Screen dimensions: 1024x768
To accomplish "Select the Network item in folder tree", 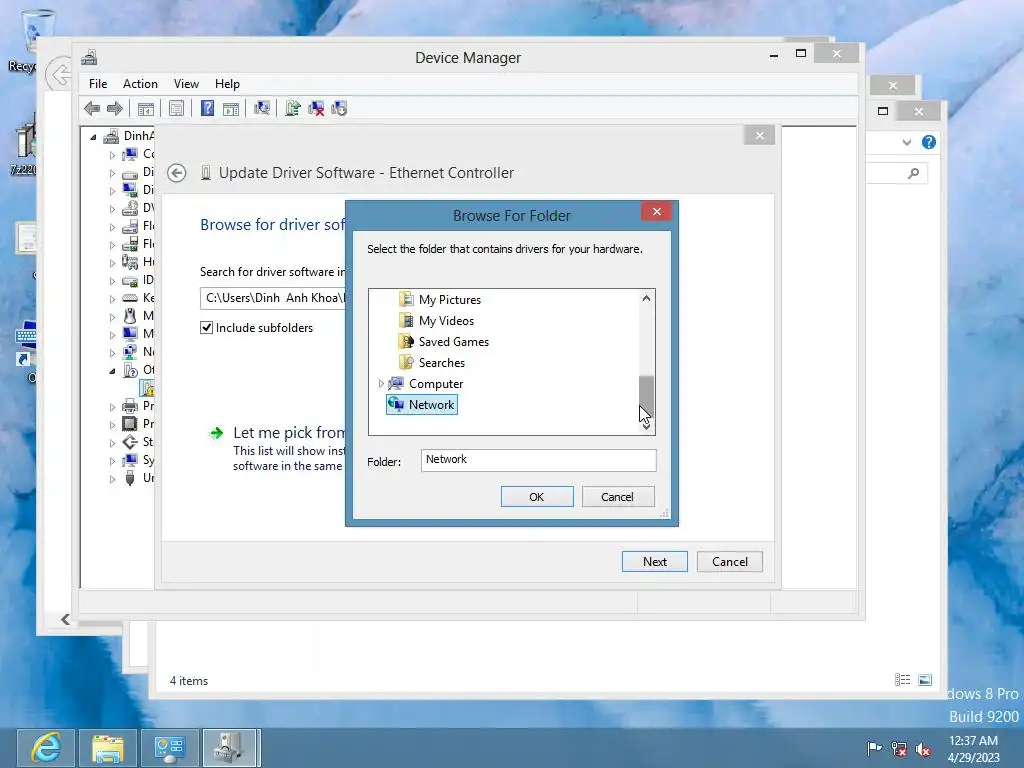I will [422, 405].
